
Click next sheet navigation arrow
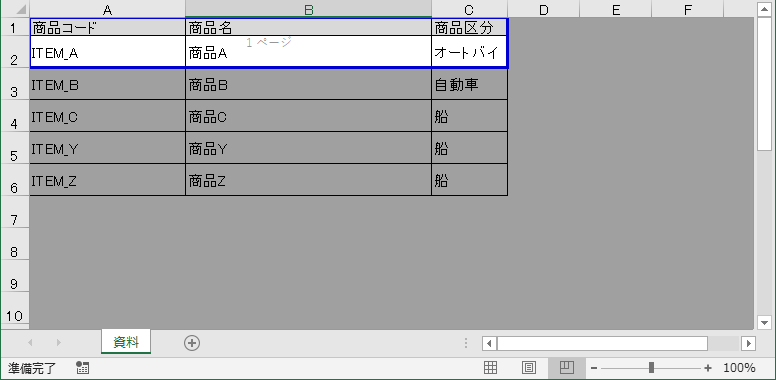coord(59,342)
